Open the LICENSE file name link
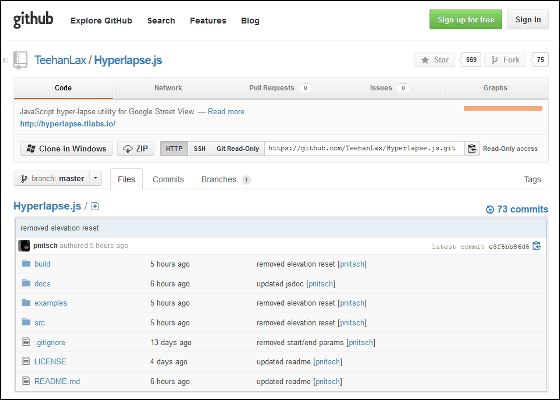Image resolution: width=560 pixels, height=400 pixels. [x=50, y=361]
